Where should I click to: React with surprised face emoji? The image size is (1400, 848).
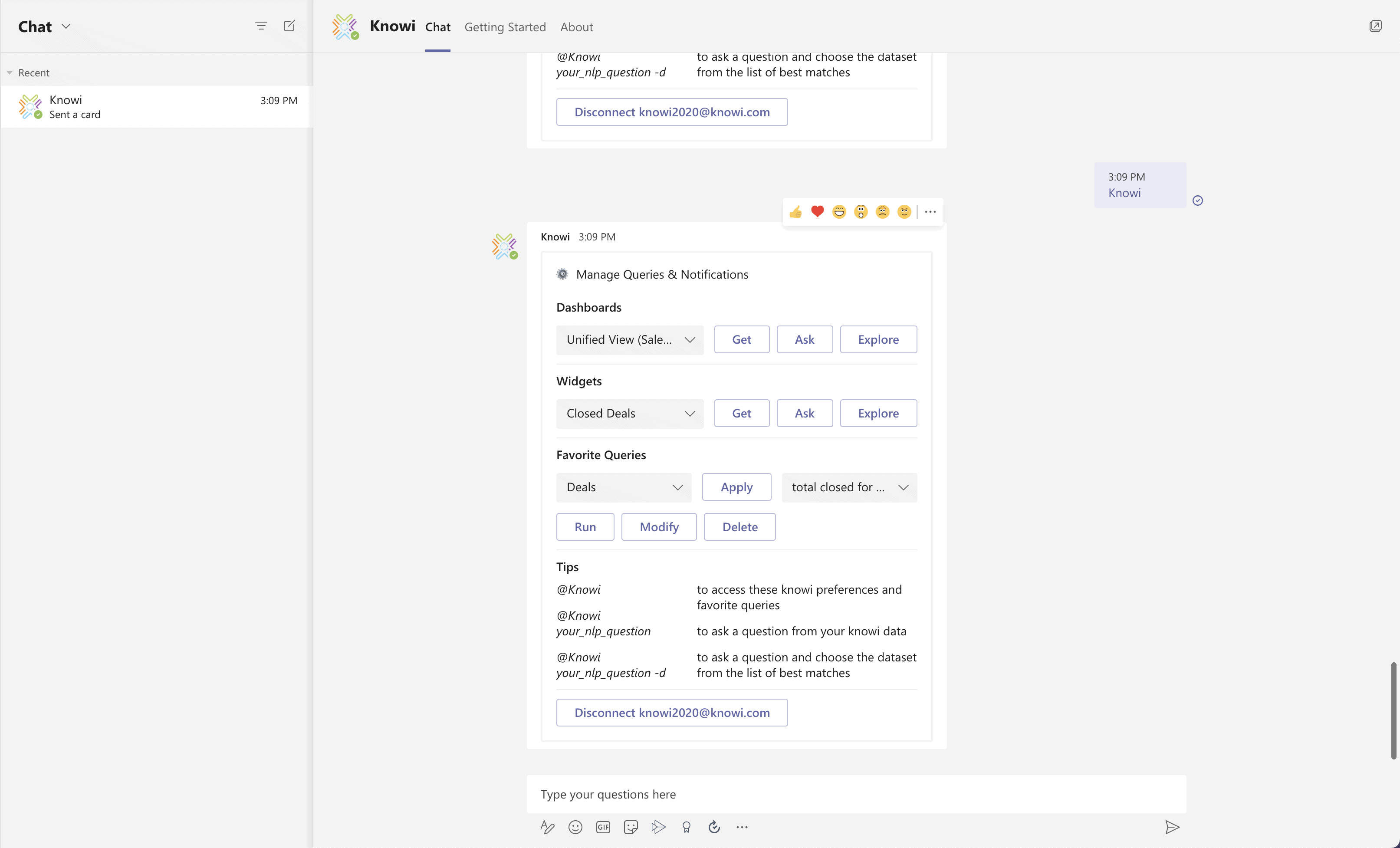click(861, 212)
